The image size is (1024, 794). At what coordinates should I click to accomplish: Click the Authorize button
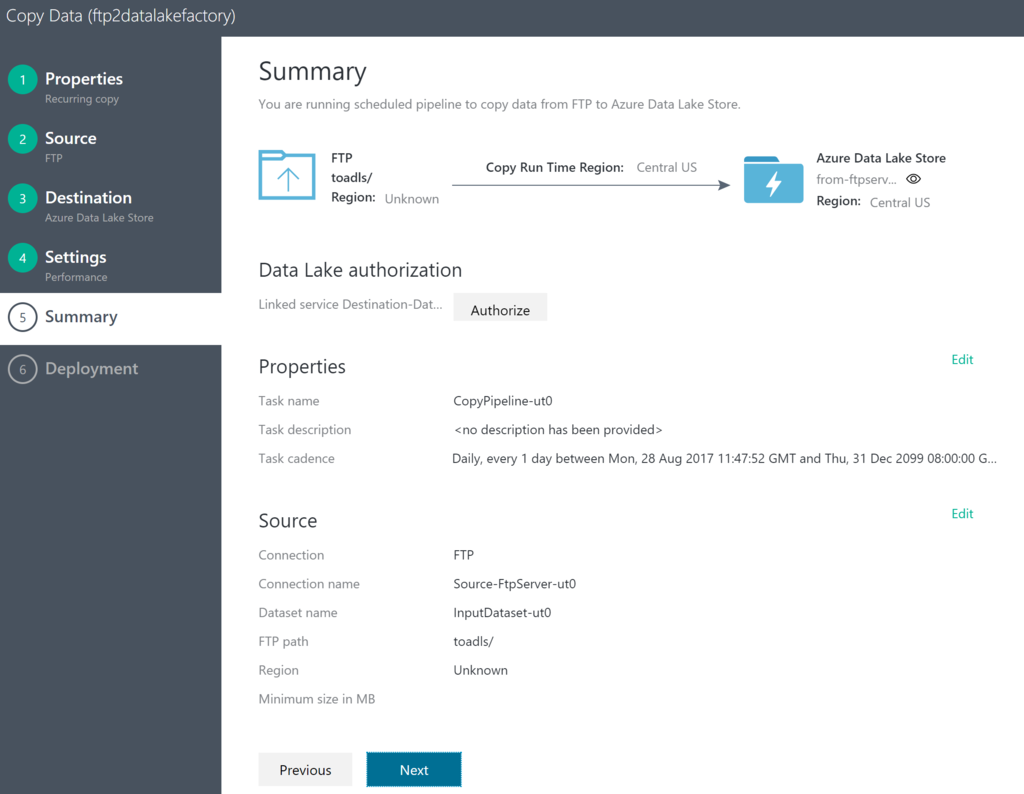click(x=500, y=310)
